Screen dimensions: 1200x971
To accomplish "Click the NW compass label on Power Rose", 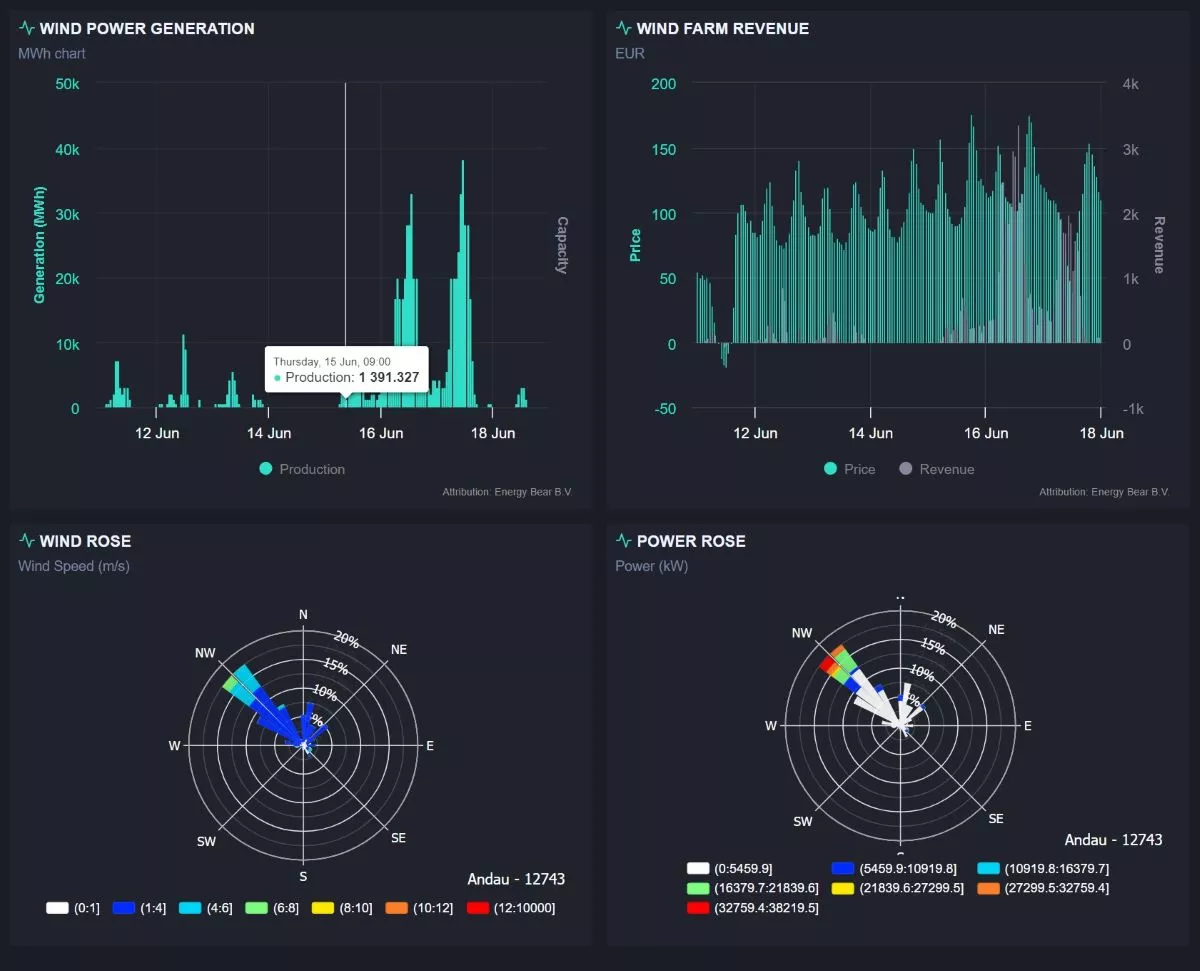I will (x=801, y=633).
